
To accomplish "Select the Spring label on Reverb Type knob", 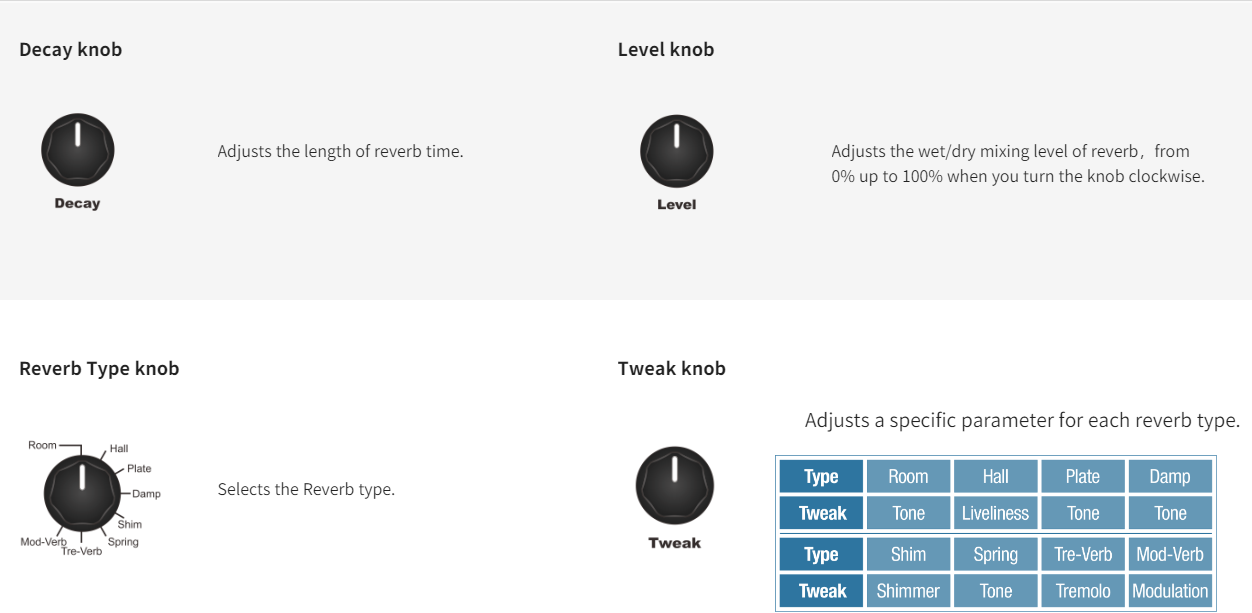I will click(x=123, y=542).
